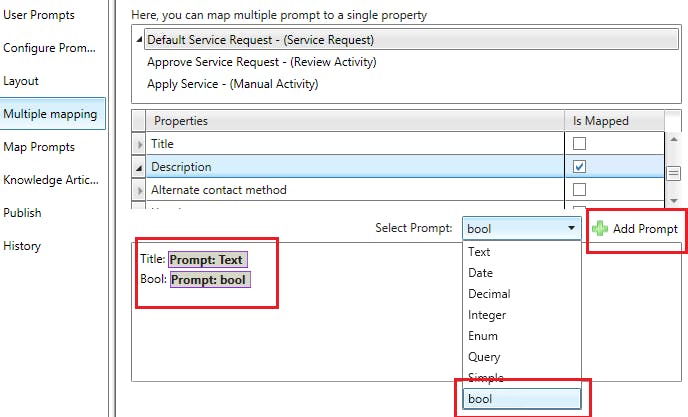Image resolution: width=688 pixels, height=417 pixels.
Task: Uncheck the Description Is Mapped checkbox
Action: pyautogui.click(x=579, y=166)
